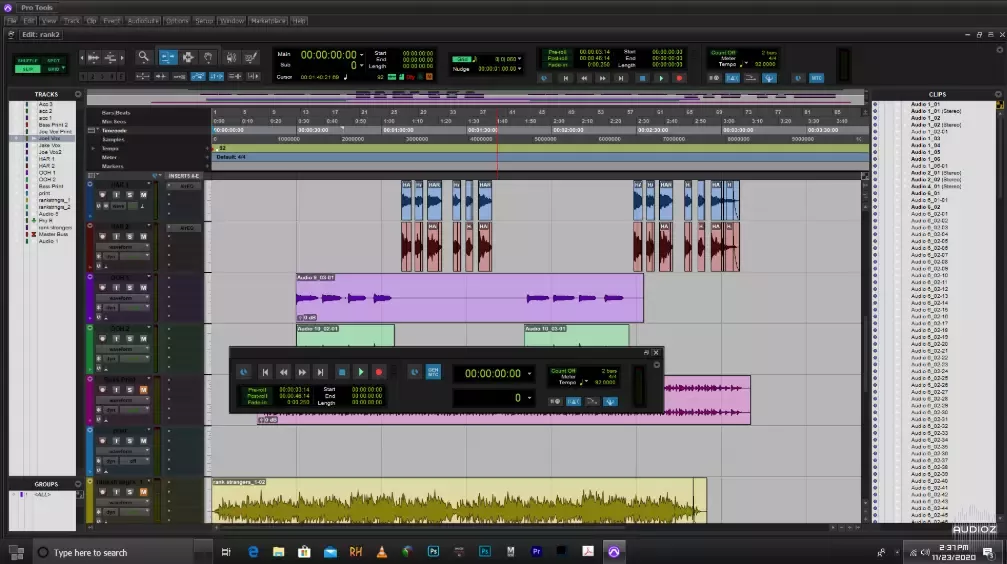1007x564 pixels.
Task: Open the HAR 1 insert A slot
Action: pyautogui.click(x=186, y=186)
